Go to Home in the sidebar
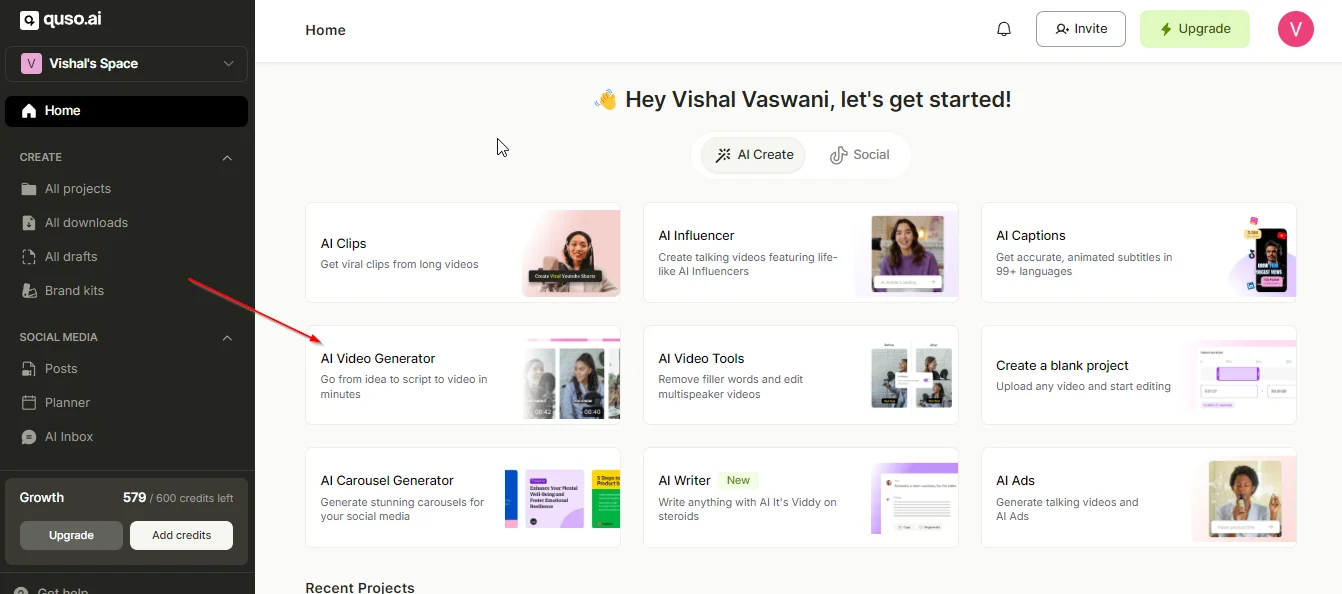 pos(126,111)
